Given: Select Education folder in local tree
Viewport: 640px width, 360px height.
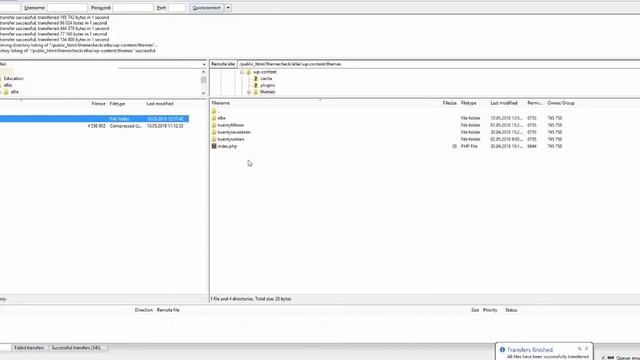Looking at the screenshot, I should click(x=13, y=78).
